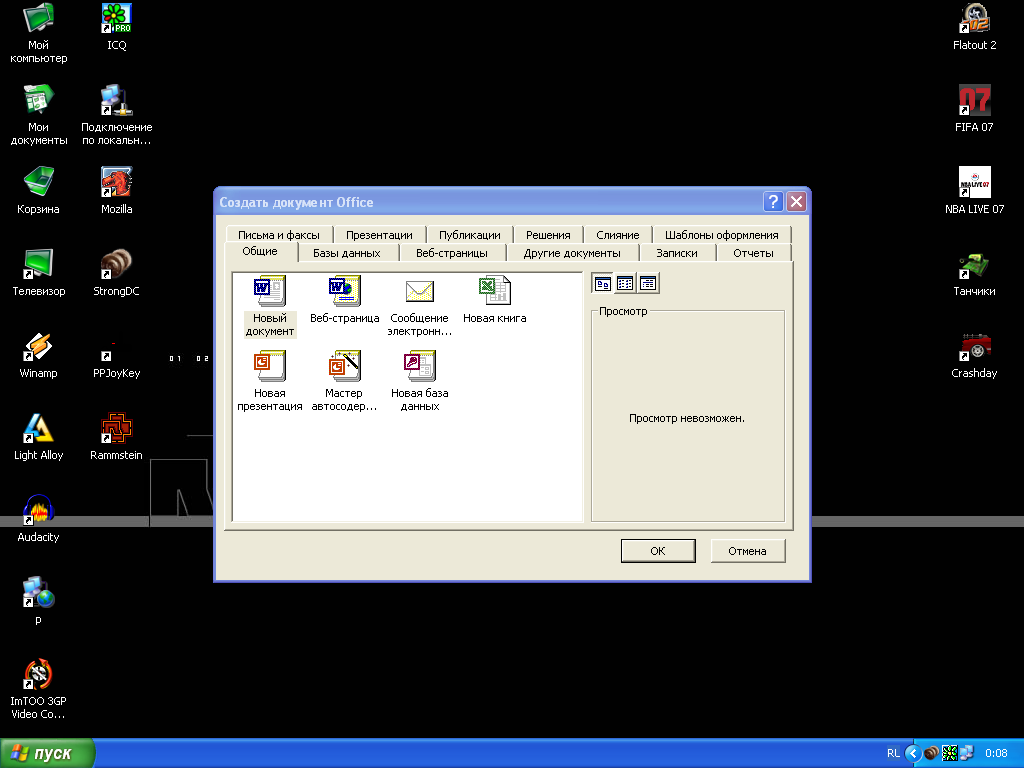
Task: Select Корзина recycle bin icon
Action: (39, 191)
